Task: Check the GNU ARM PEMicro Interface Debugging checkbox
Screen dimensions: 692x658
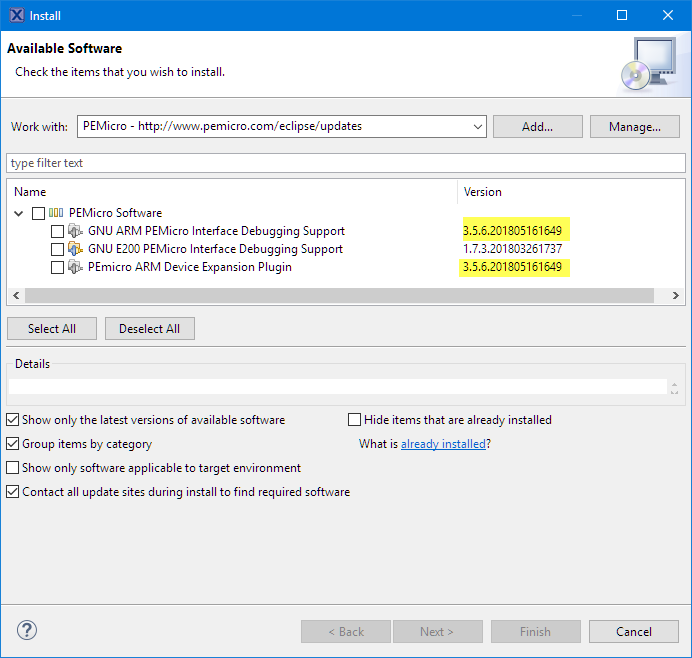Action: 57,231
